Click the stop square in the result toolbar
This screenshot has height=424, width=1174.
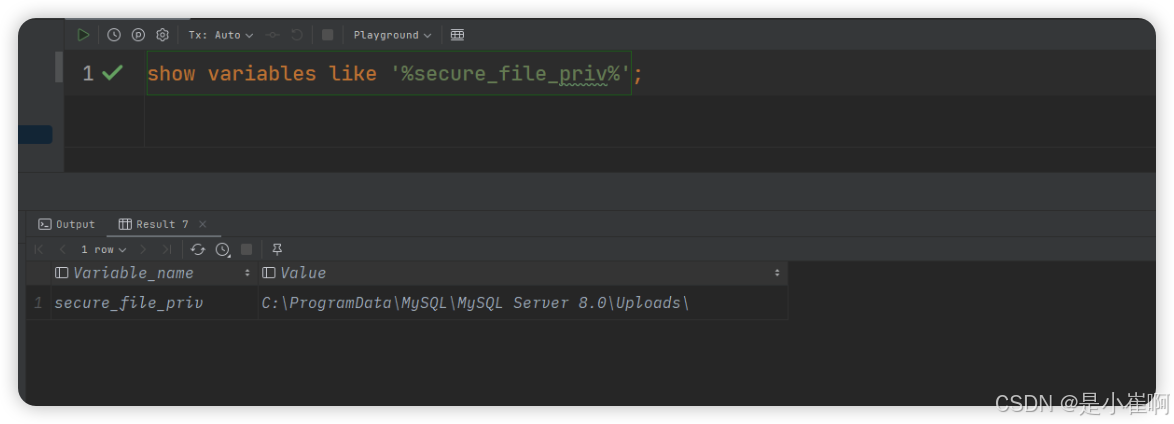[246, 249]
